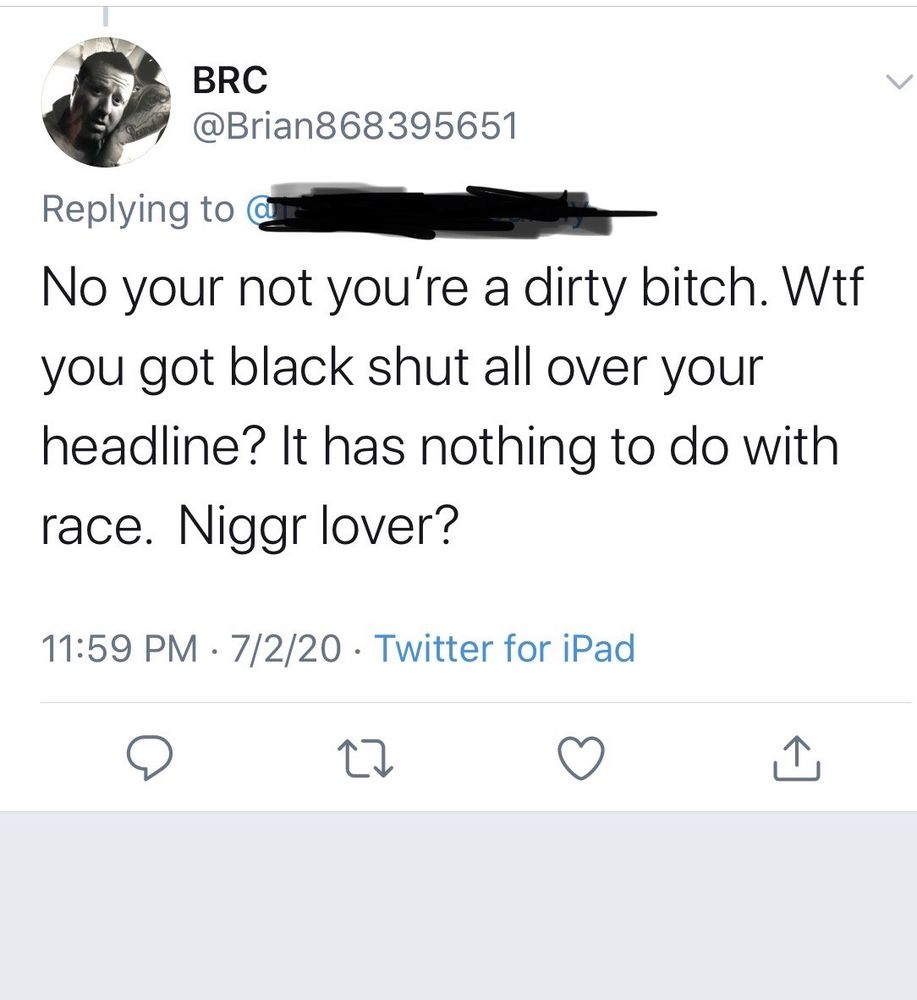This screenshot has height=1000, width=917.
Task: Tap the thread connector line above the avatar
Action: click(106, 15)
